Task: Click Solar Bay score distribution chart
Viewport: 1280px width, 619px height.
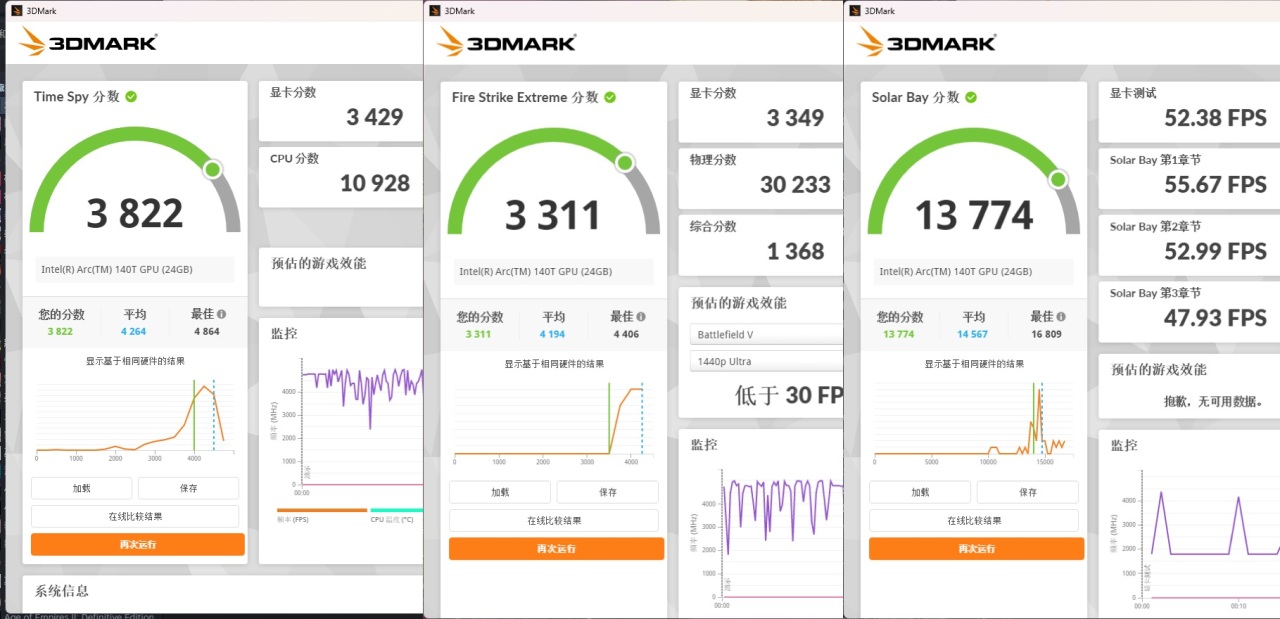Action: point(973,422)
